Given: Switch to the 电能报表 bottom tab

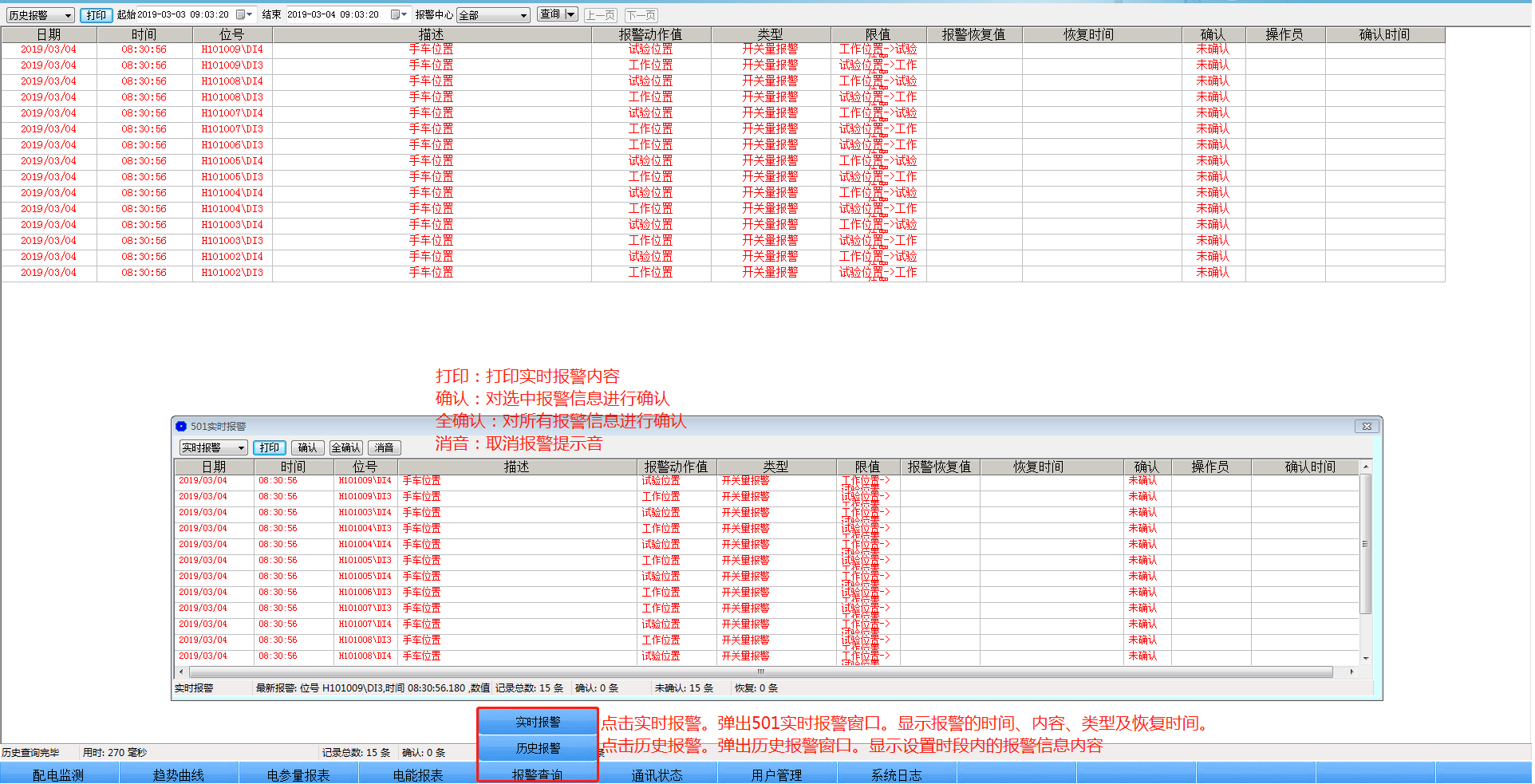Looking at the screenshot, I should 418,774.
